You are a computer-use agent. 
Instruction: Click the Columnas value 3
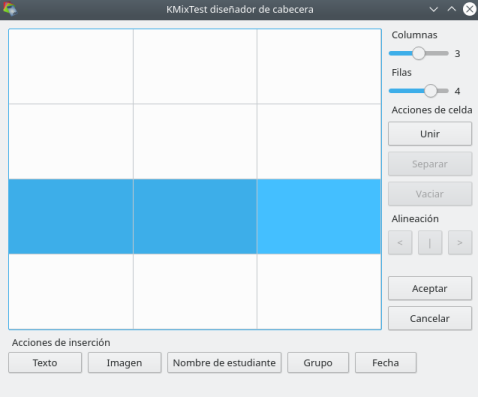pyautogui.click(x=457, y=54)
